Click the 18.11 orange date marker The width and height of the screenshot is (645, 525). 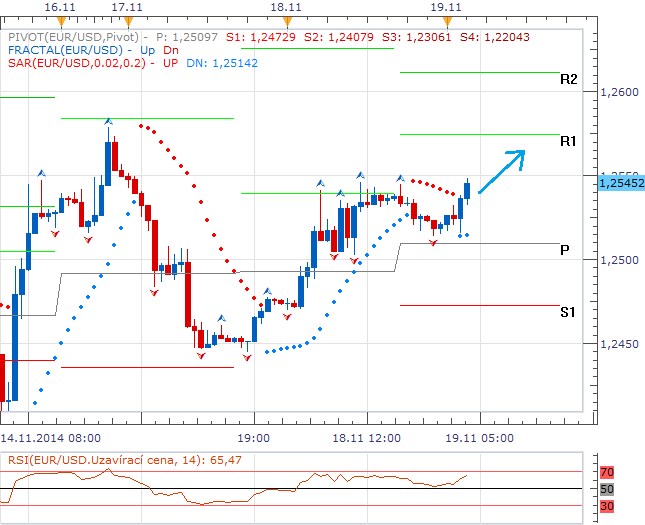pyautogui.click(x=286, y=20)
